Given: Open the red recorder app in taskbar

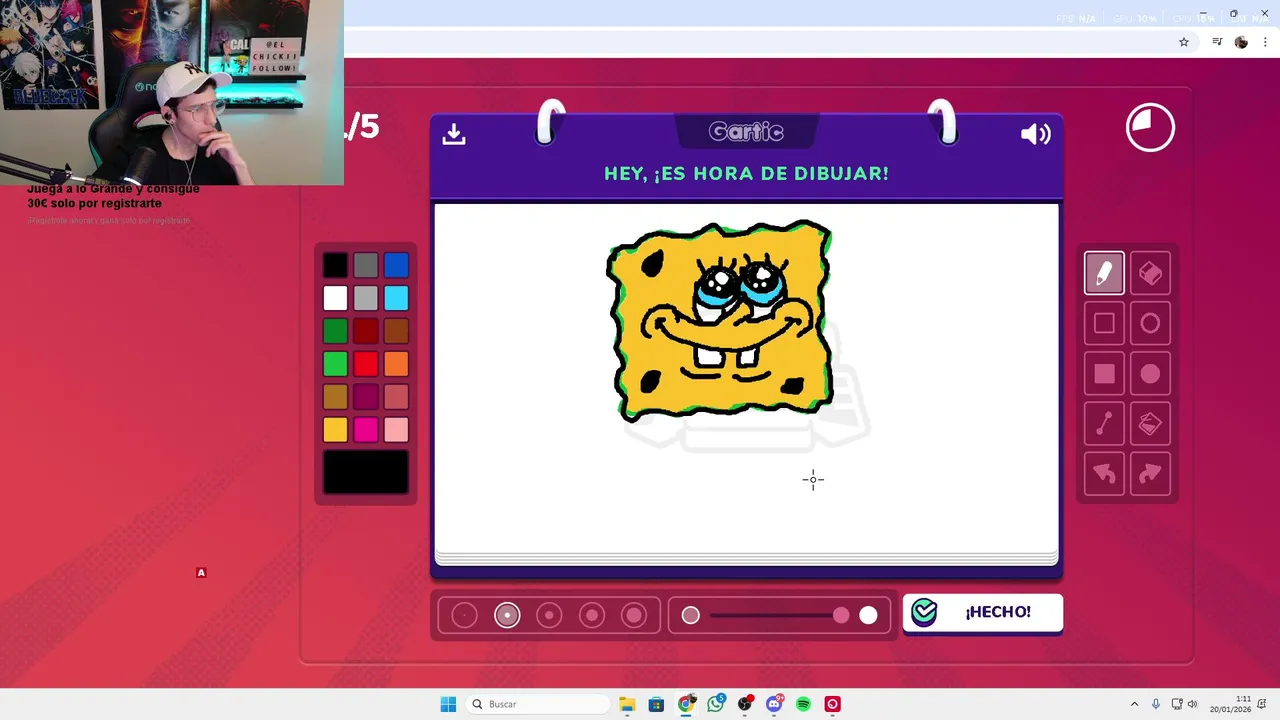Looking at the screenshot, I should [833, 704].
